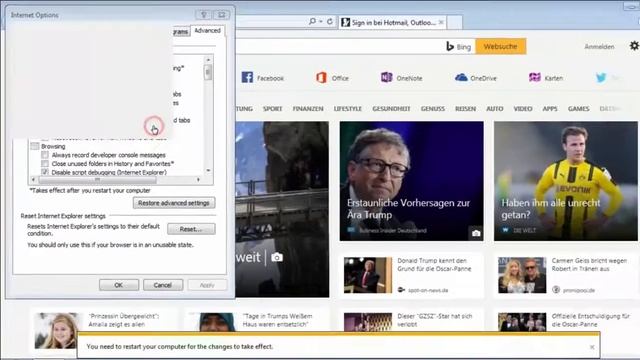
Task: Click camera icon on Bill Gates article
Action: pyautogui.click(x=476, y=233)
